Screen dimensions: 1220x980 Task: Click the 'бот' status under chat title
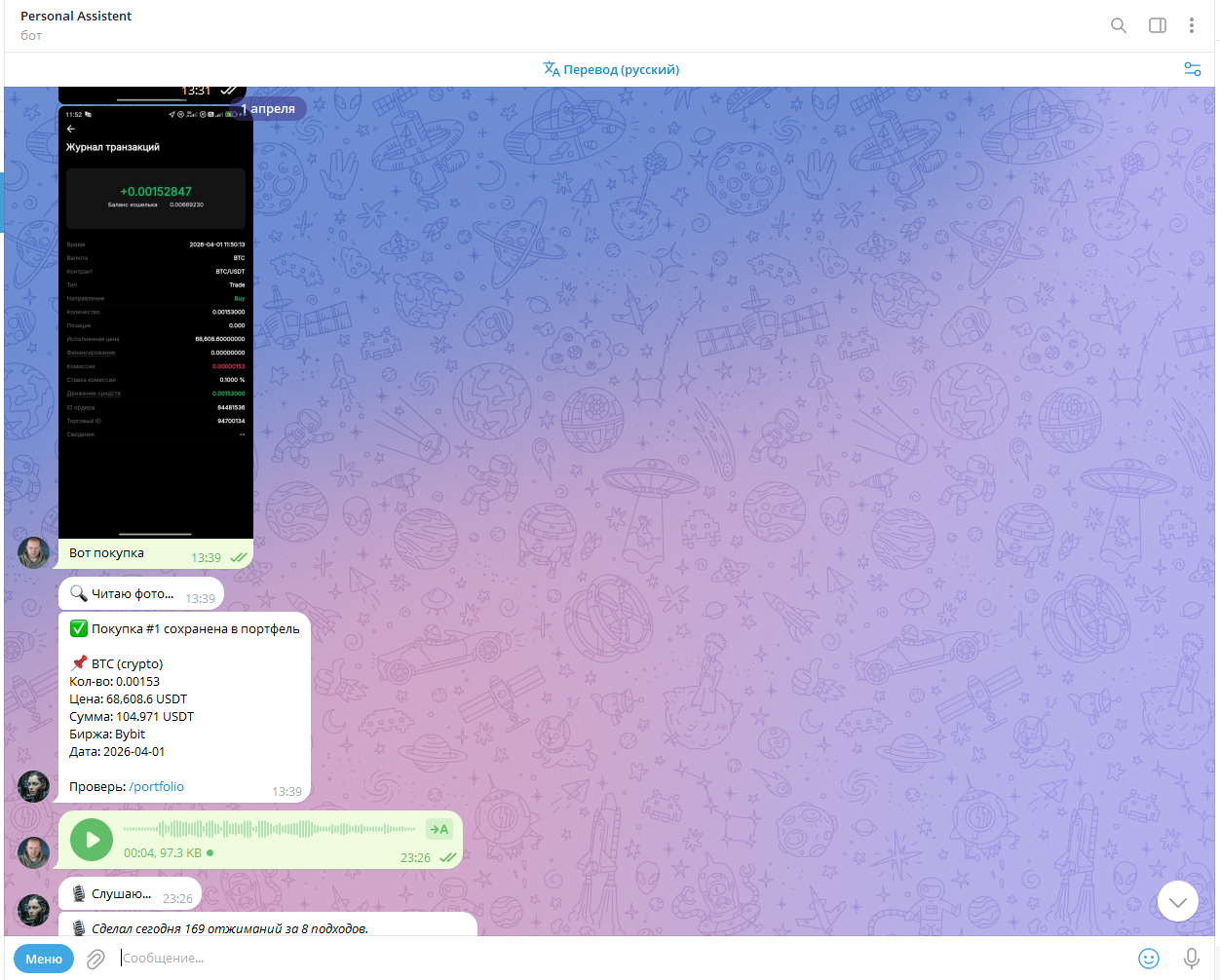click(31, 35)
